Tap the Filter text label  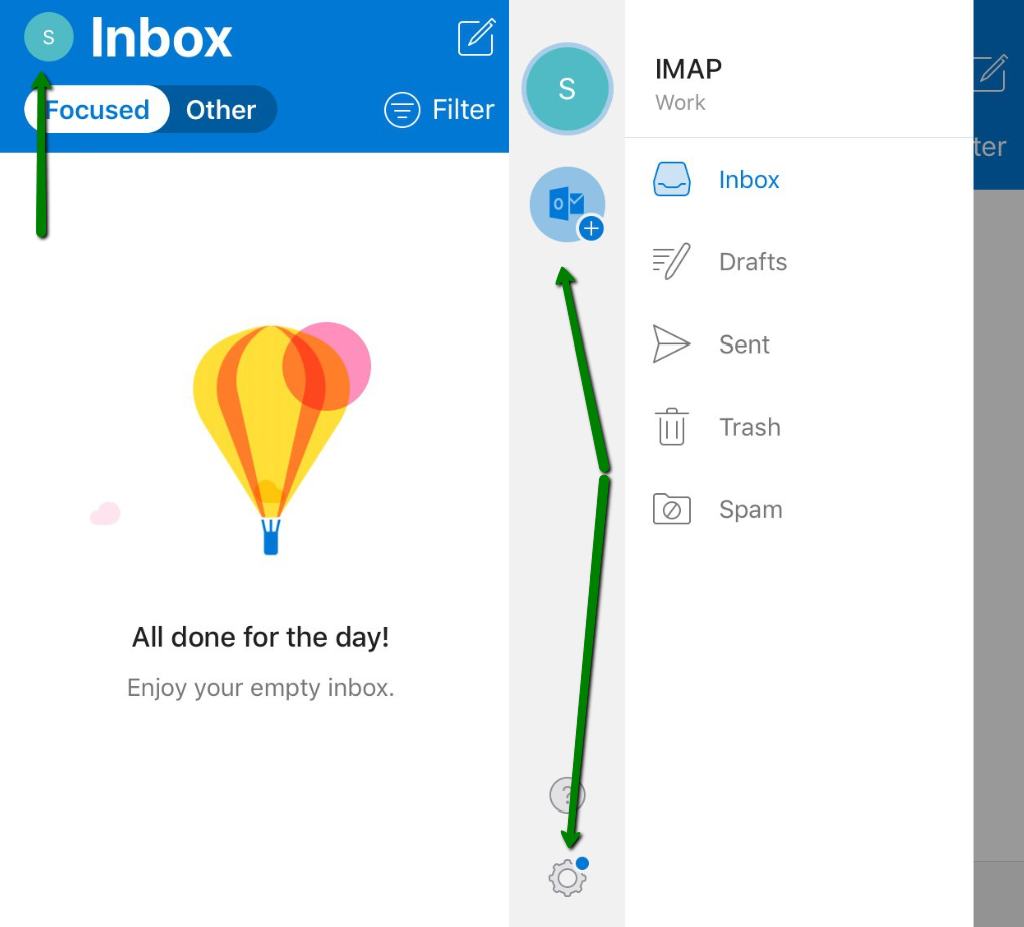coord(463,110)
